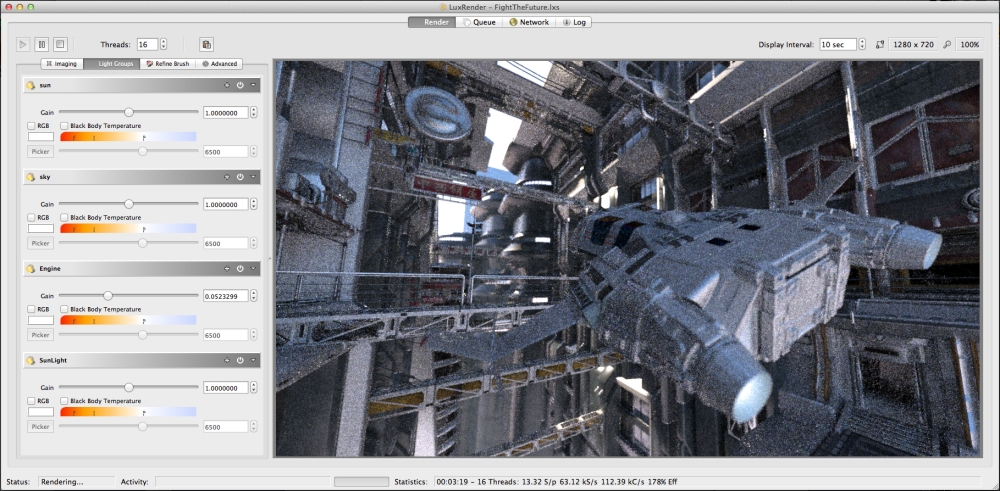The width and height of the screenshot is (1000, 491).
Task: Enable Black Body Temperature for sun
Action: point(64,126)
